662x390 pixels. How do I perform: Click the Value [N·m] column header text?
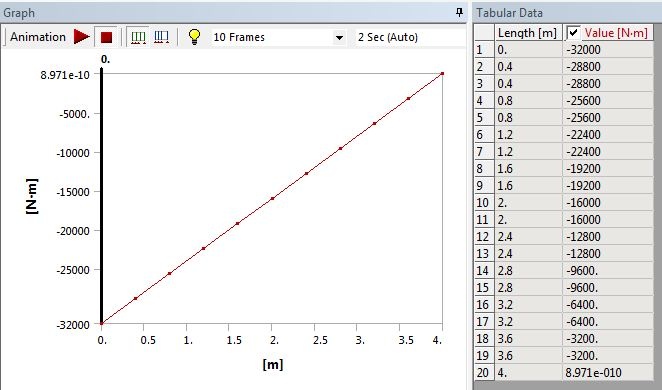click(616, 32)
